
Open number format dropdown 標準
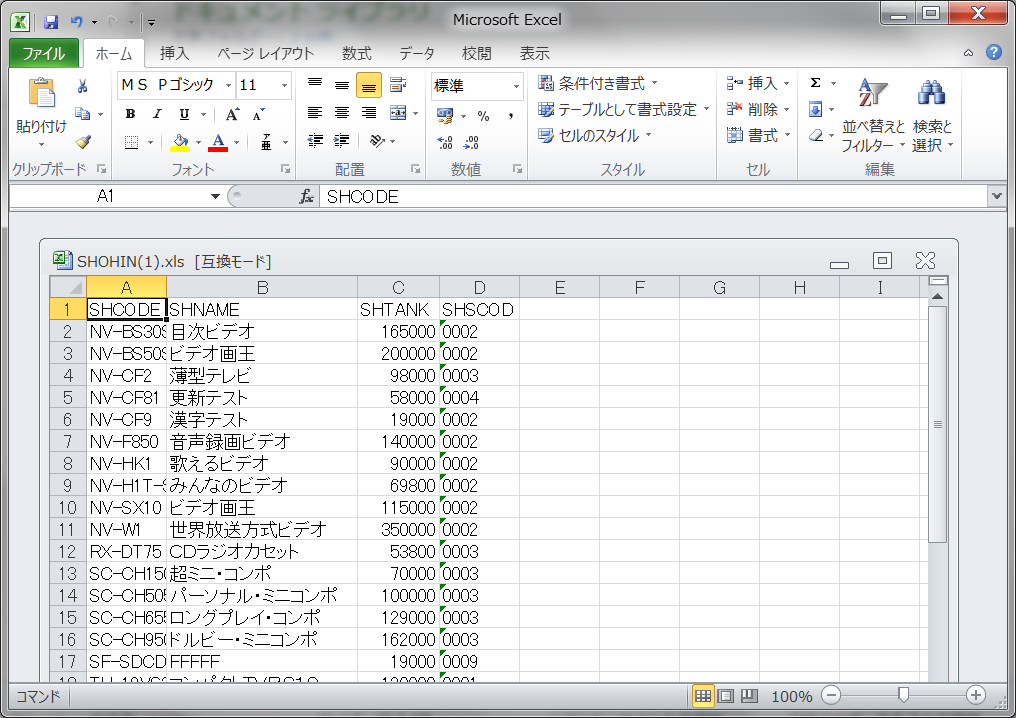point(516,86)
